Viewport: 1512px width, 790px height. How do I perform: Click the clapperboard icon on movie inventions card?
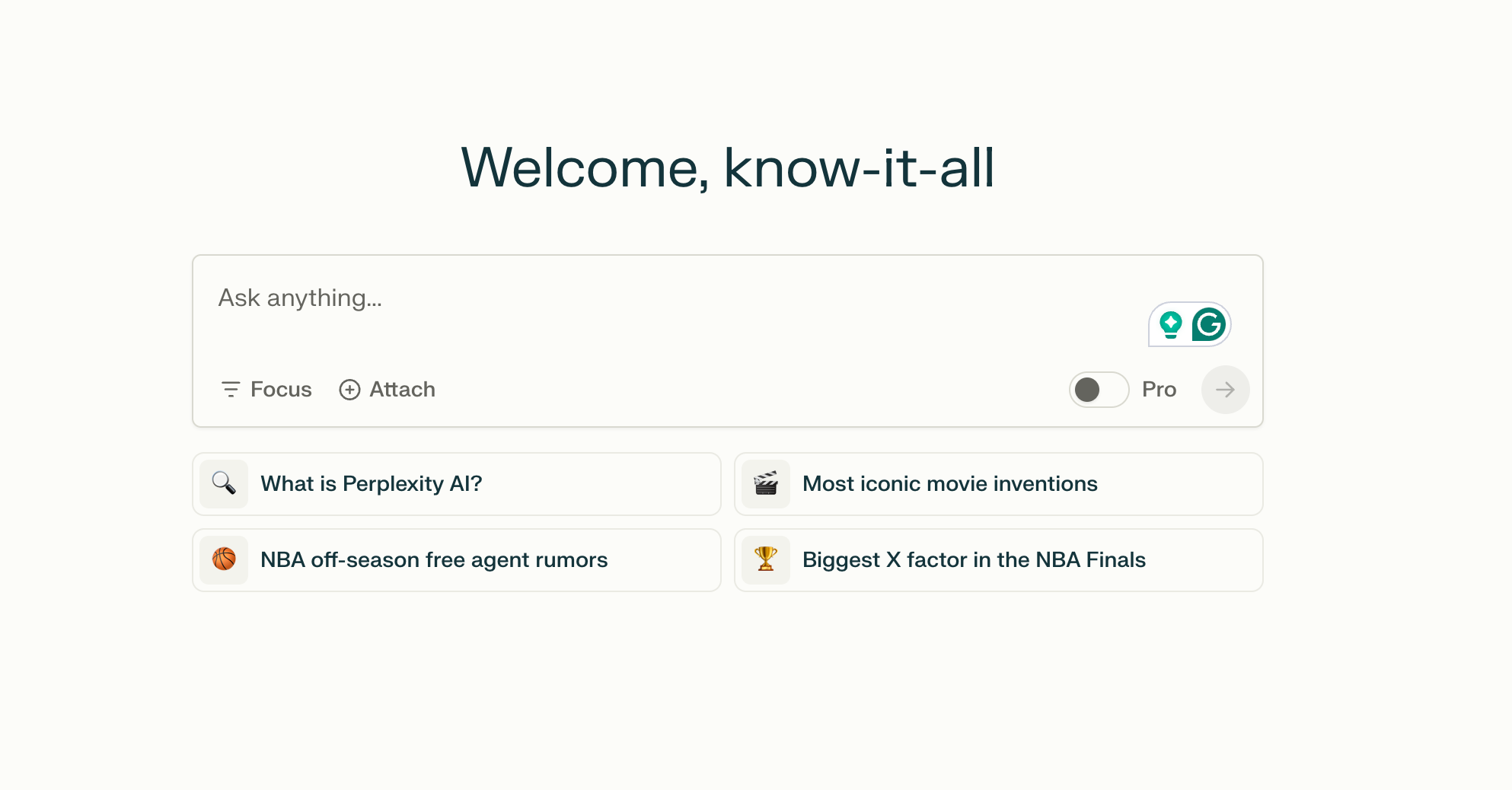click(x=765, y=483)
